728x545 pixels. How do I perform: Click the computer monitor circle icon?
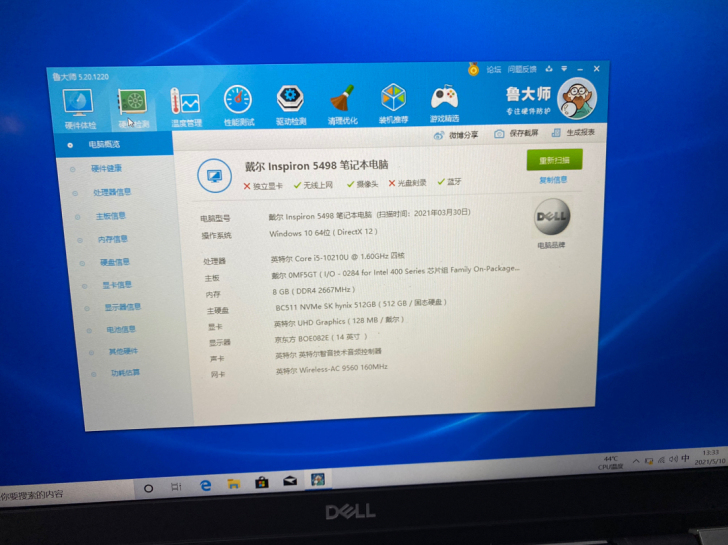[x=214, y=176]
